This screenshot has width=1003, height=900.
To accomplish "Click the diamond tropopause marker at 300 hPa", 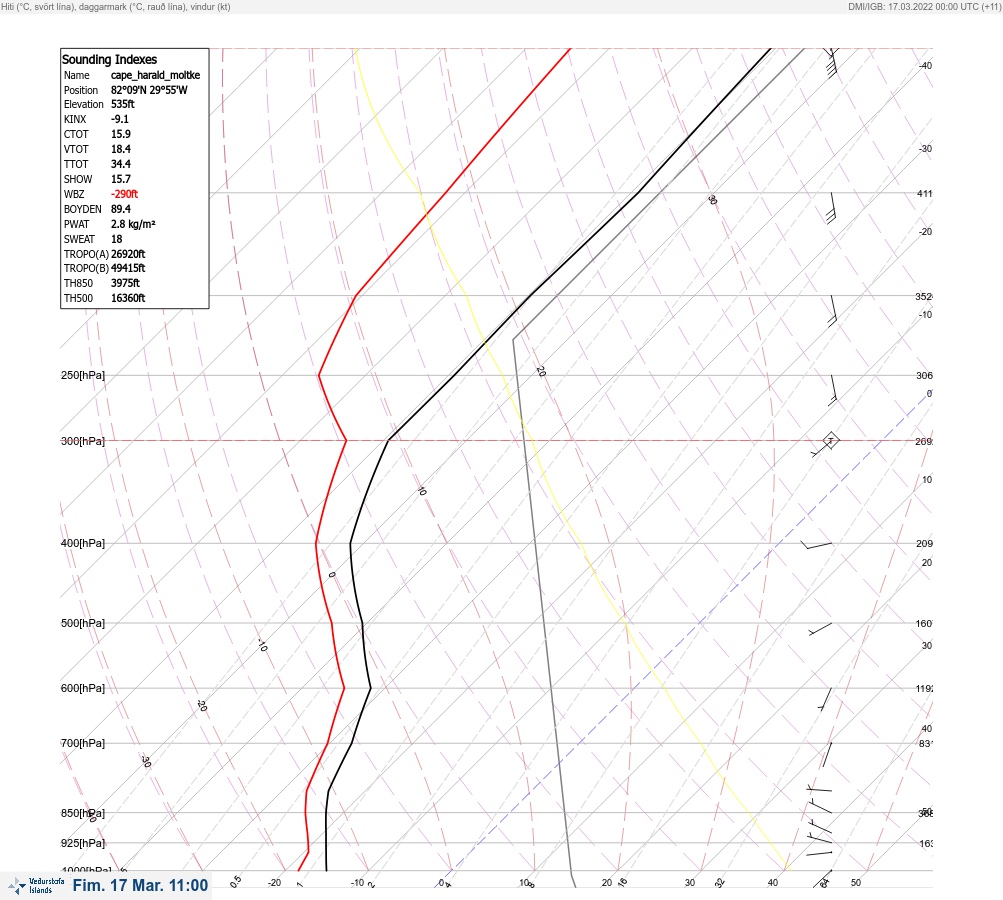I will coord(830,440).
